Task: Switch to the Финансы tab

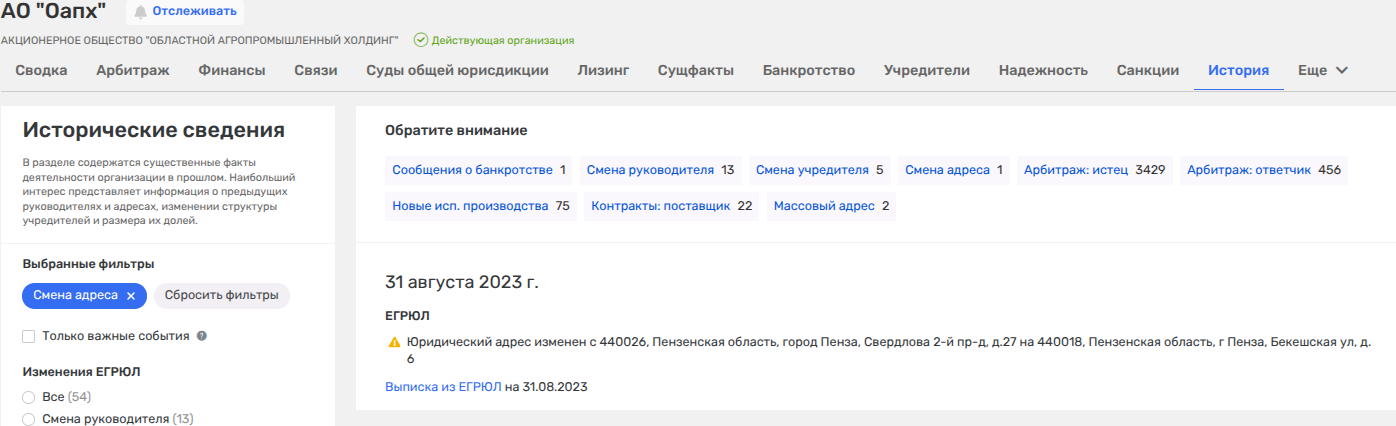Action: [x=232, y=70]
